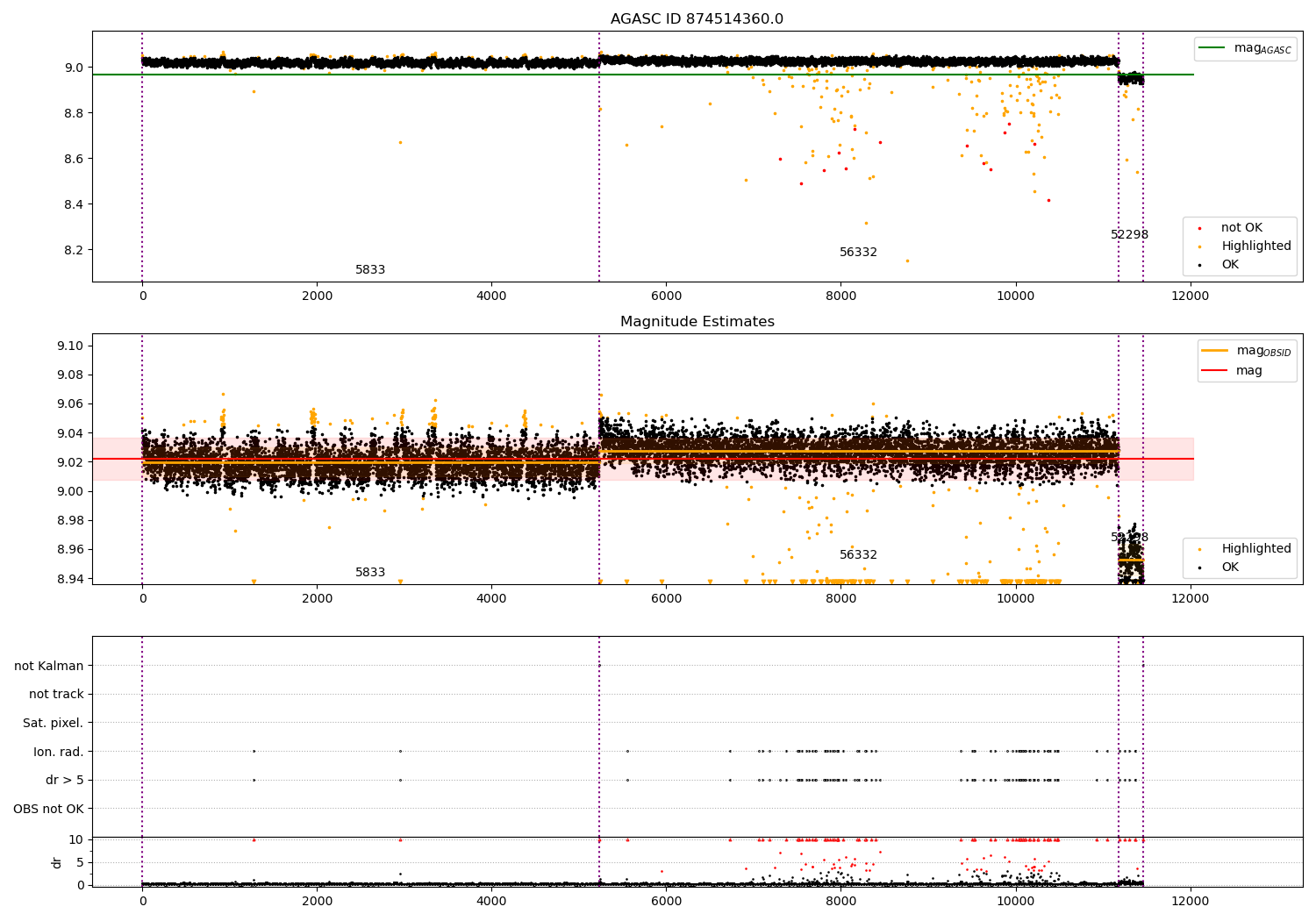The image size is (1316, 921).
Task: Click the 'Sat. pixel.' row label
Action: pos(54,723)
